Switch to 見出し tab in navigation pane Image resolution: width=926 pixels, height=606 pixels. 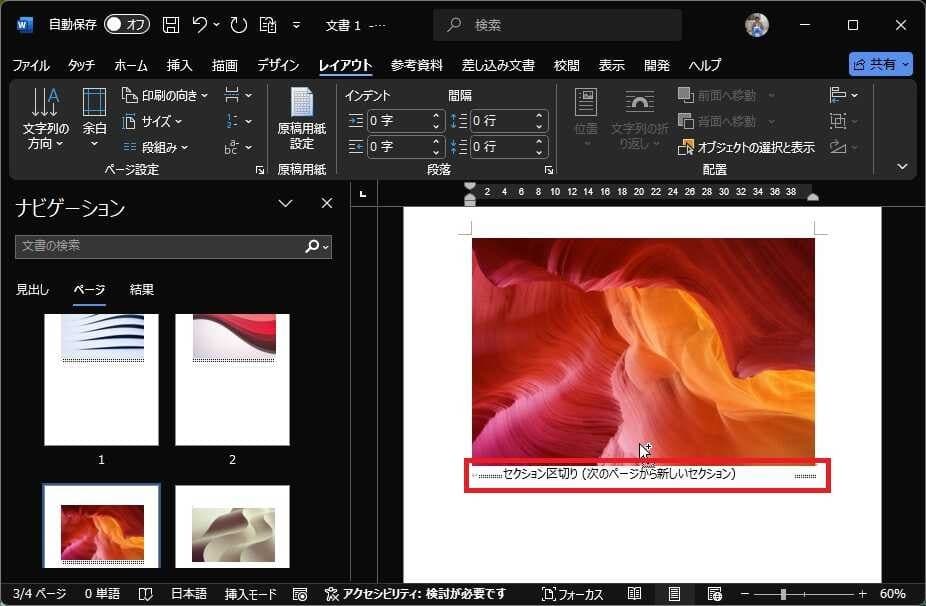pos(32,290)
